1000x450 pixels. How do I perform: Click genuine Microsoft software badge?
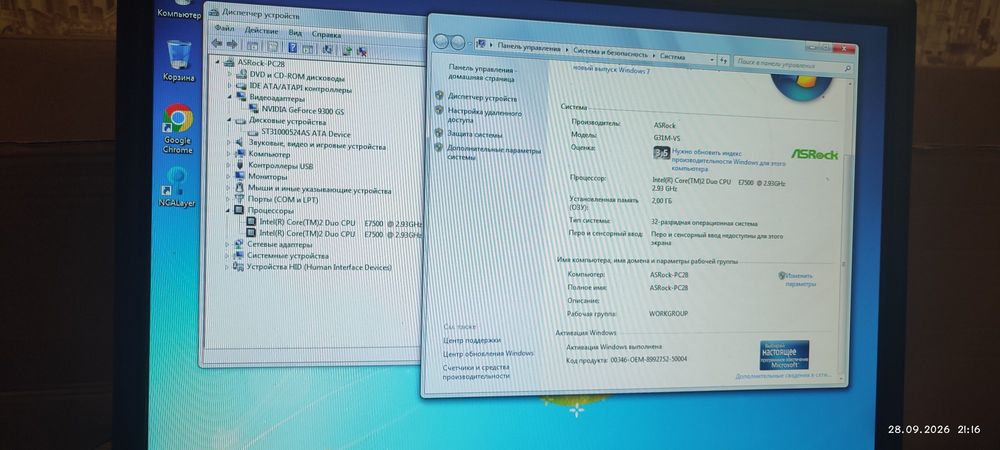click(x=784, y=355)
